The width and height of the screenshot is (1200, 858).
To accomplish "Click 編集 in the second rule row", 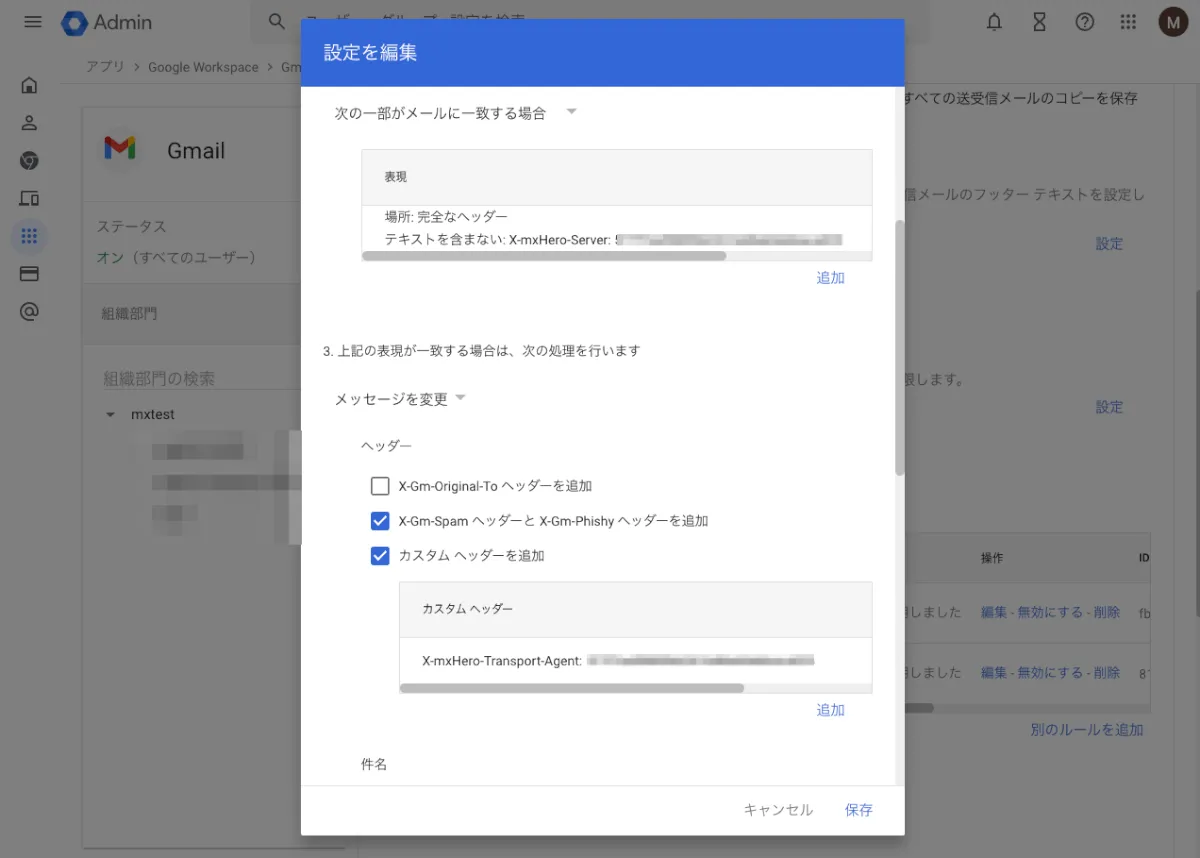I will point(994,673).
